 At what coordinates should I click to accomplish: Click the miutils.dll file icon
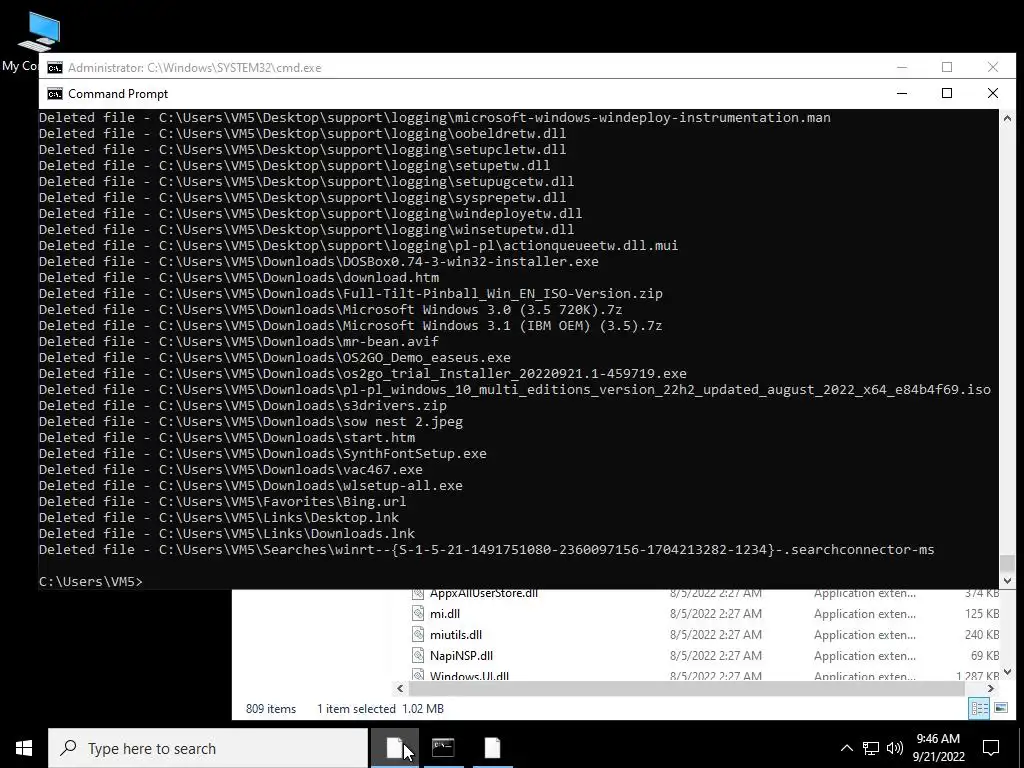(x=418, y=635)
